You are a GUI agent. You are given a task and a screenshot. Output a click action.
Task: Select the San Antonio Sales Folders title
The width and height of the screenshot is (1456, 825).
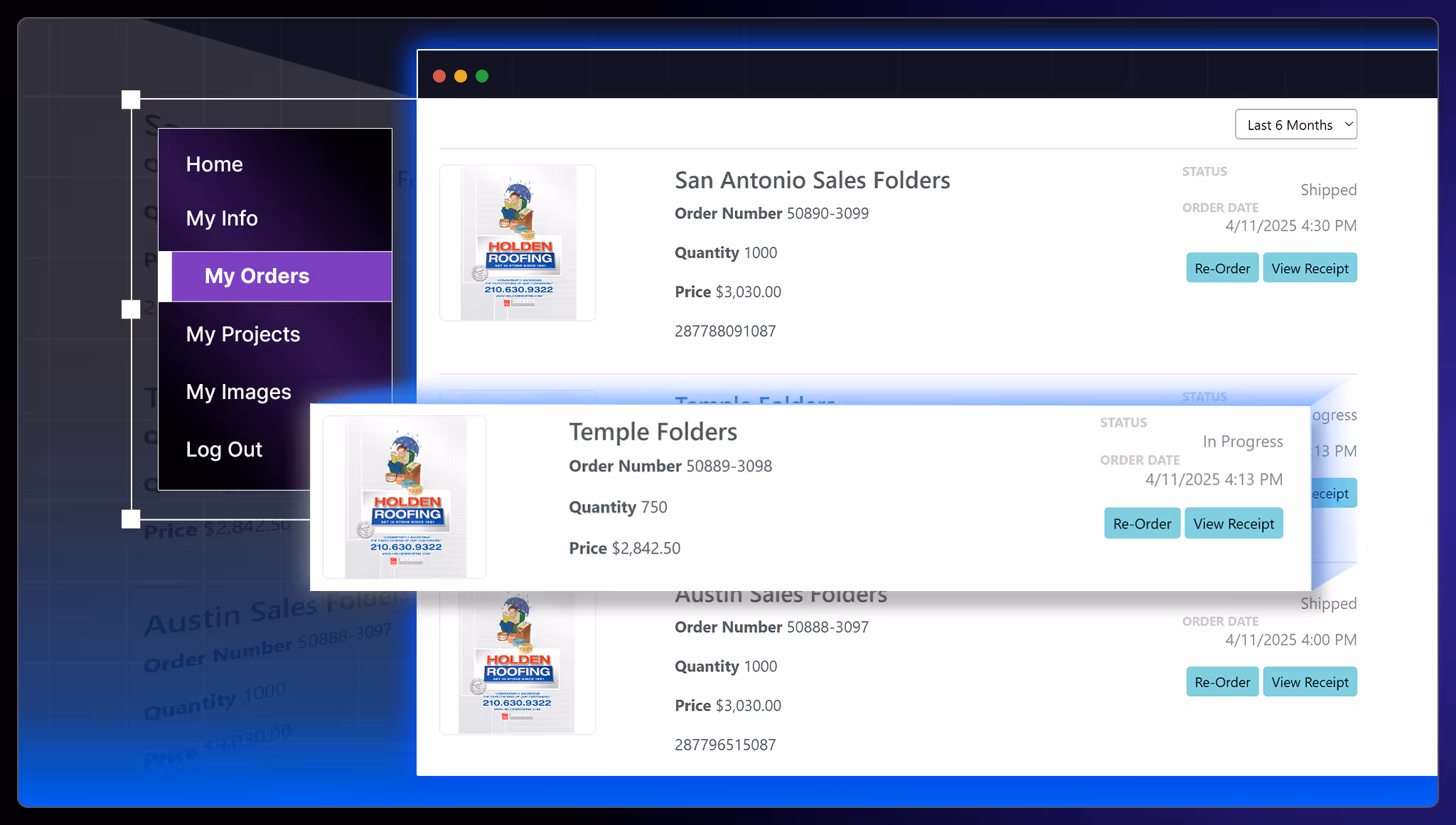tap(812, 181)
